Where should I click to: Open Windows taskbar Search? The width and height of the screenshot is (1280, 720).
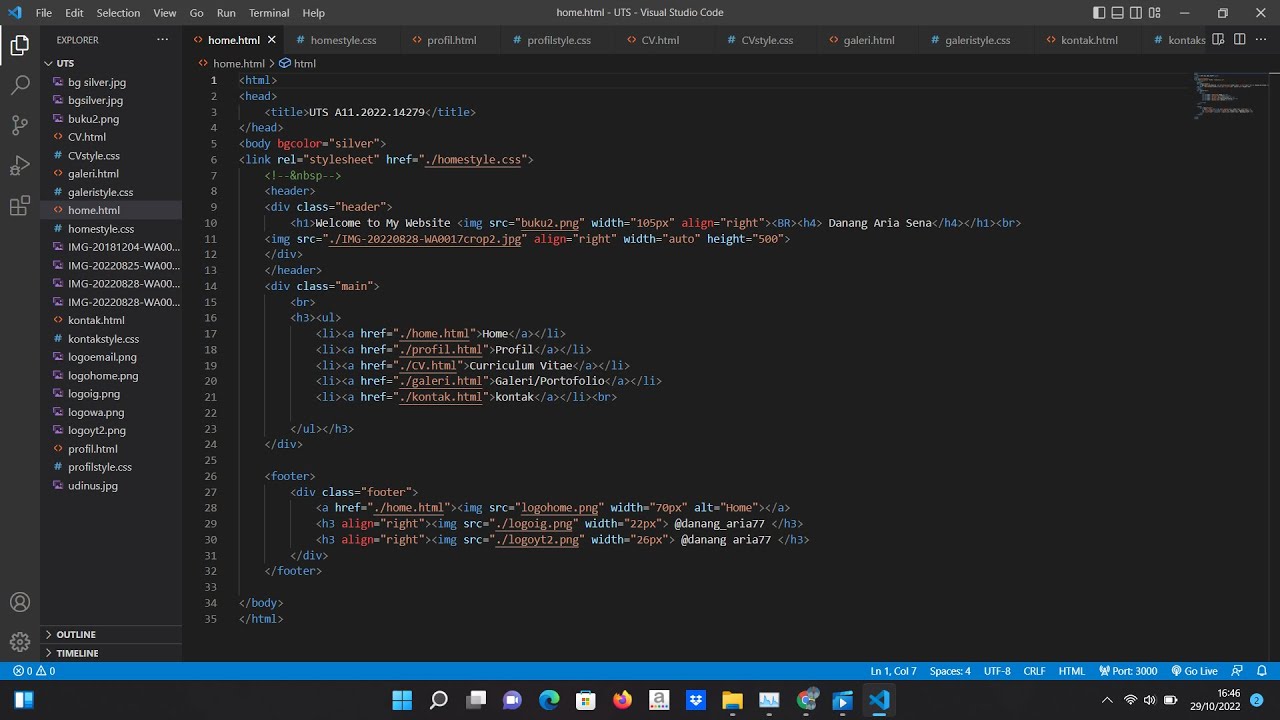pyautogui.click(x=439, y=700)
